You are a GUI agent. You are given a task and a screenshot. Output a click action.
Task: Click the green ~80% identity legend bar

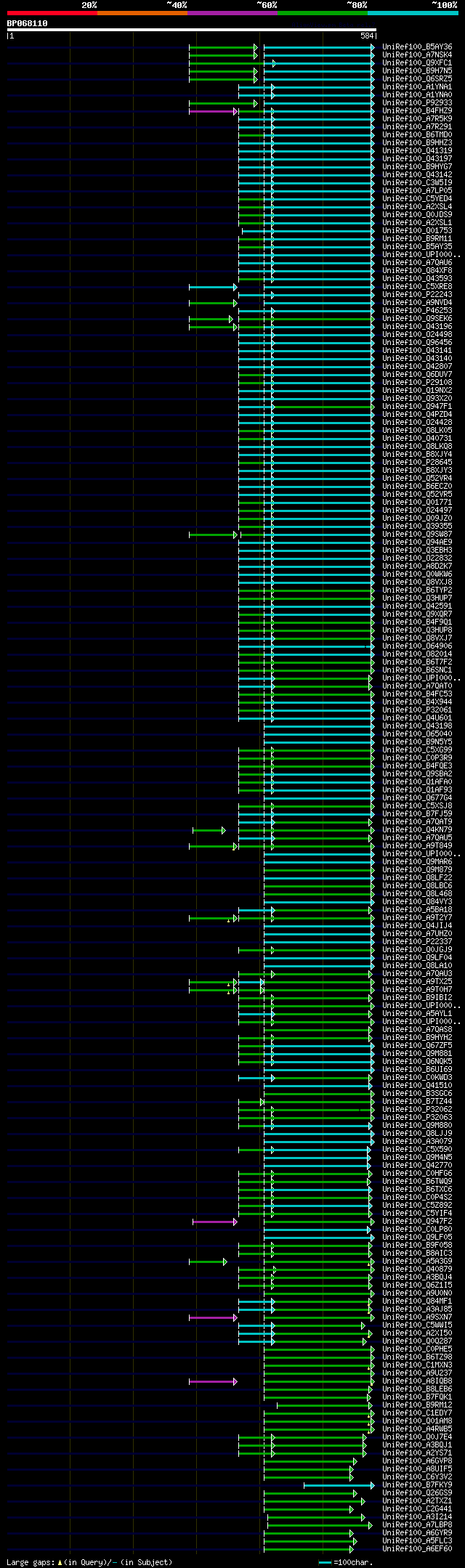323,13
